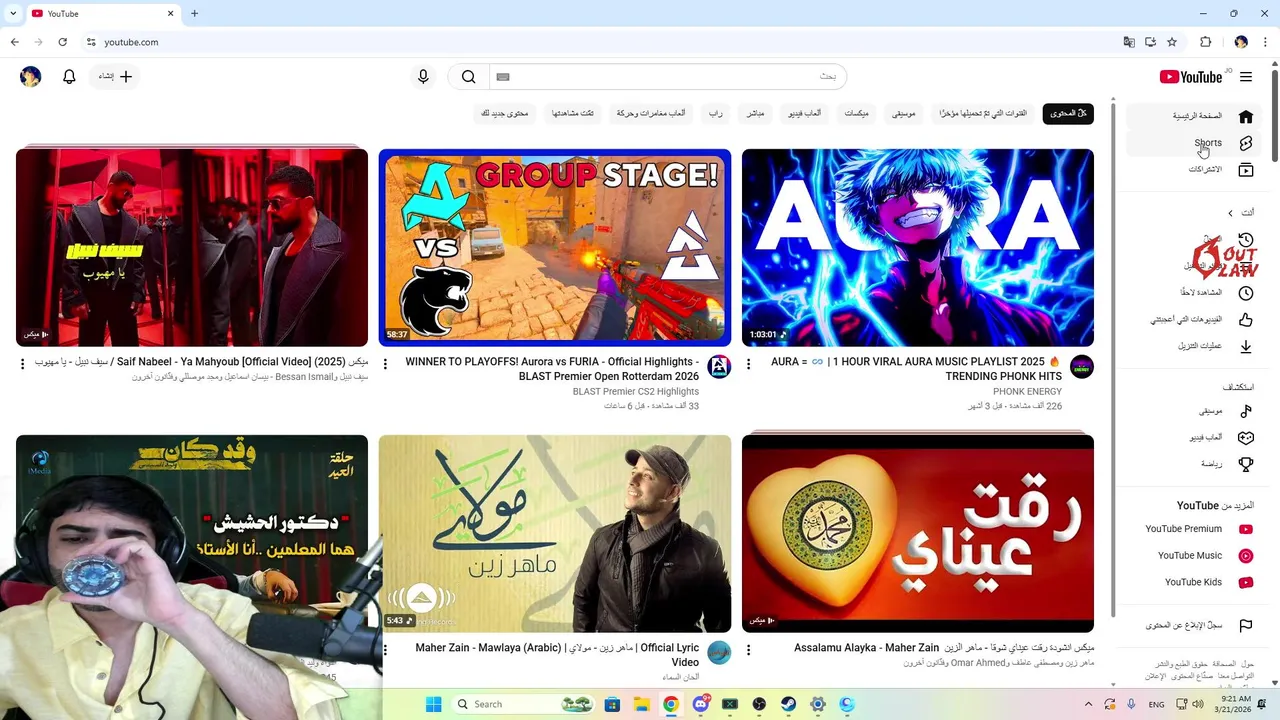This screenshot has width=1280, height=720.
Task: Open BLAST Premier channel avatar
Action: coord(719,366)
